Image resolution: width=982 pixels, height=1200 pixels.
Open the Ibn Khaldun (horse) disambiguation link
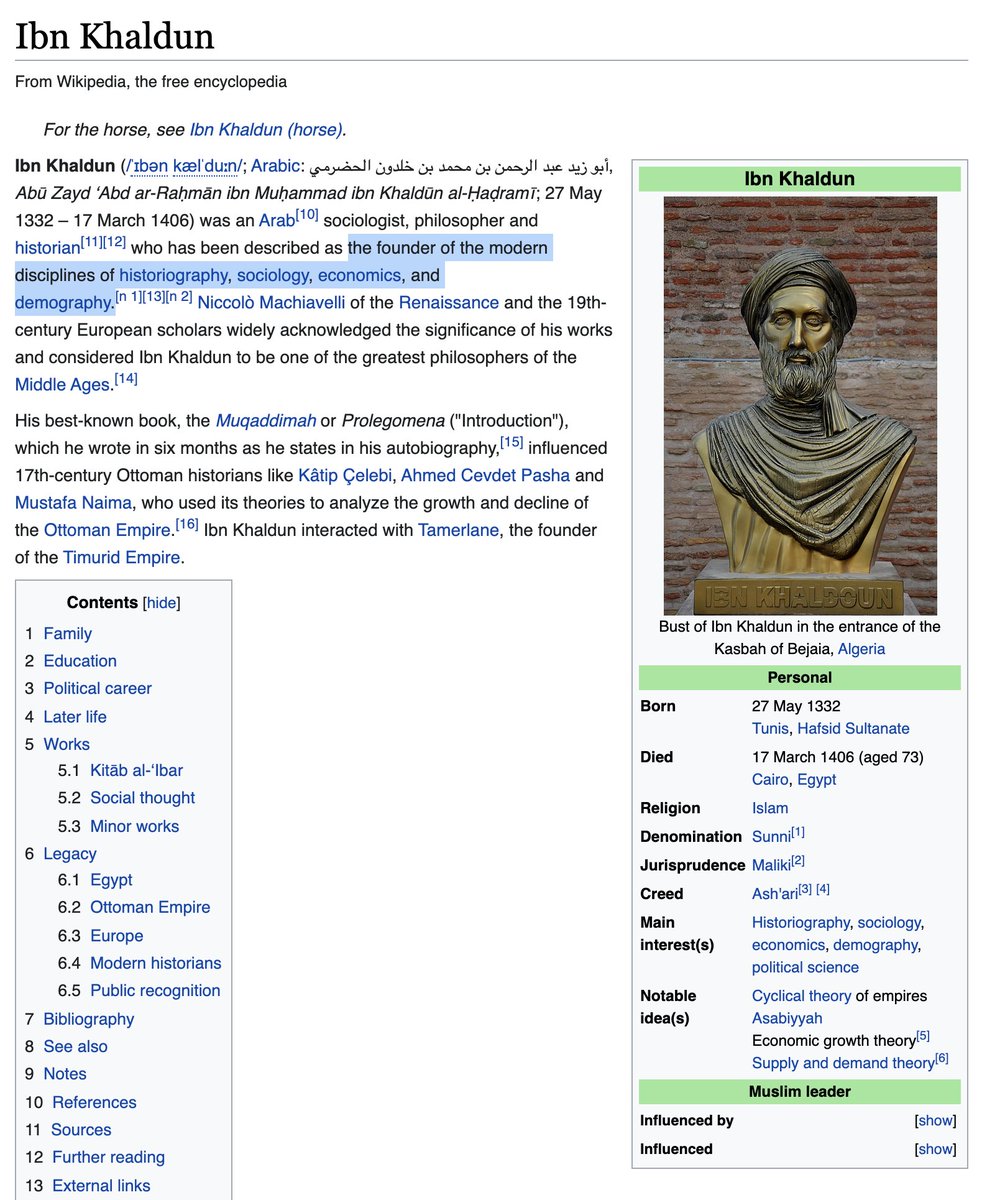(266, 129)
